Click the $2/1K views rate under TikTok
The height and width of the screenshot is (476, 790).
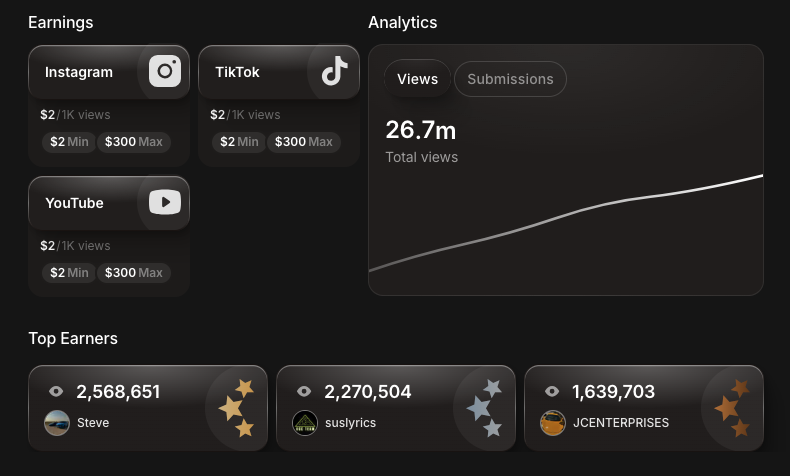click(245, 115)
